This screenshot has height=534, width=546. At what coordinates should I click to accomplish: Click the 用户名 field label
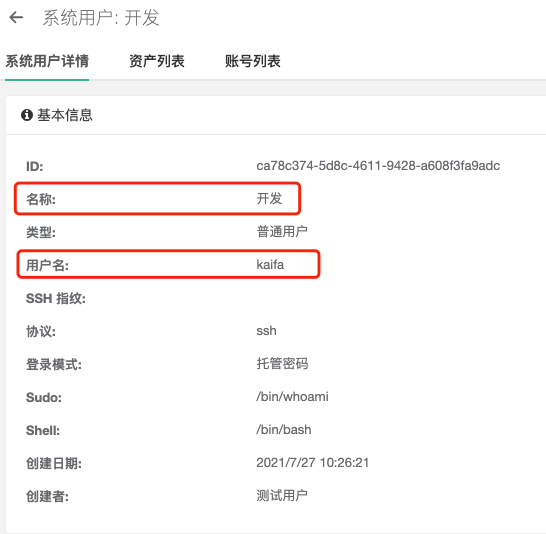[47, 265]
